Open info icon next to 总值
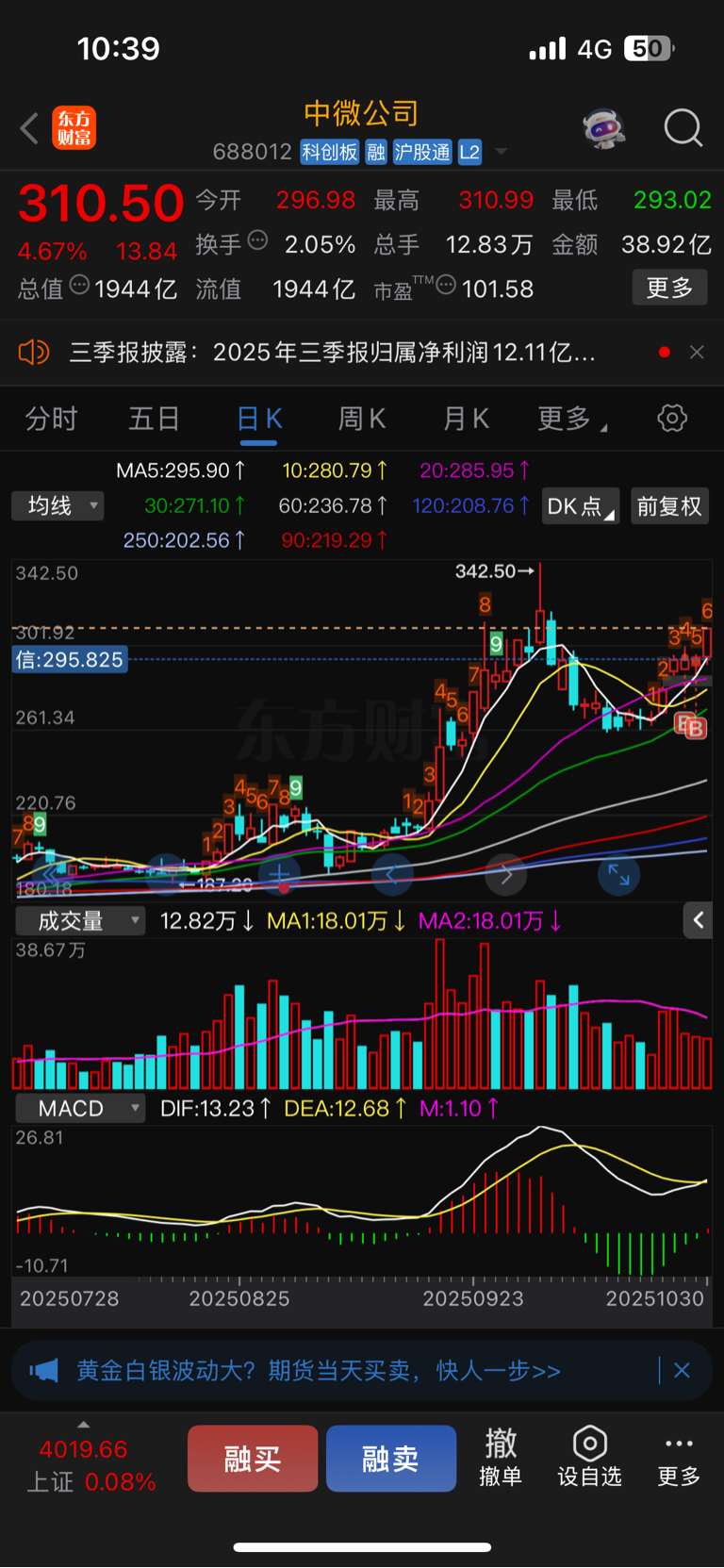 79,285
